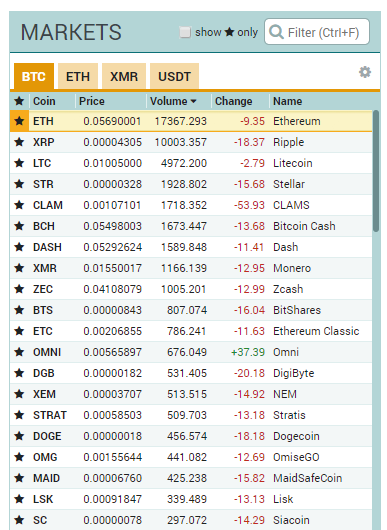The height and width of the screenshot is (530, 387).
Task: Star the DOGE coin row
Action: (x=19, y=436)
